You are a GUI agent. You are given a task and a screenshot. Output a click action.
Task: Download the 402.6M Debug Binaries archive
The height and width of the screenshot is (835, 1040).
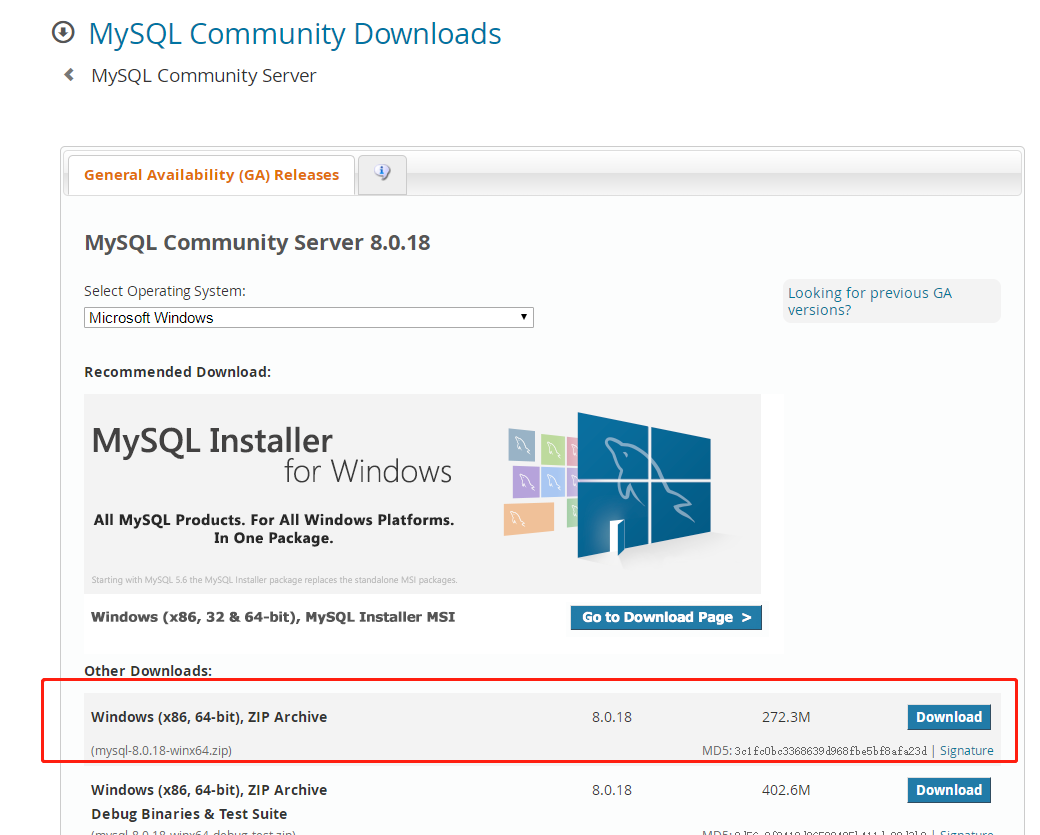tap(948, 790)
